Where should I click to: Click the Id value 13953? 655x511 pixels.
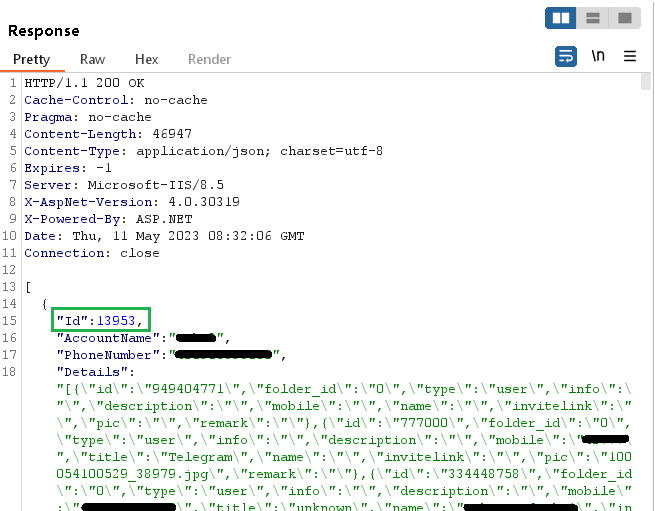[x=116, y=321]
